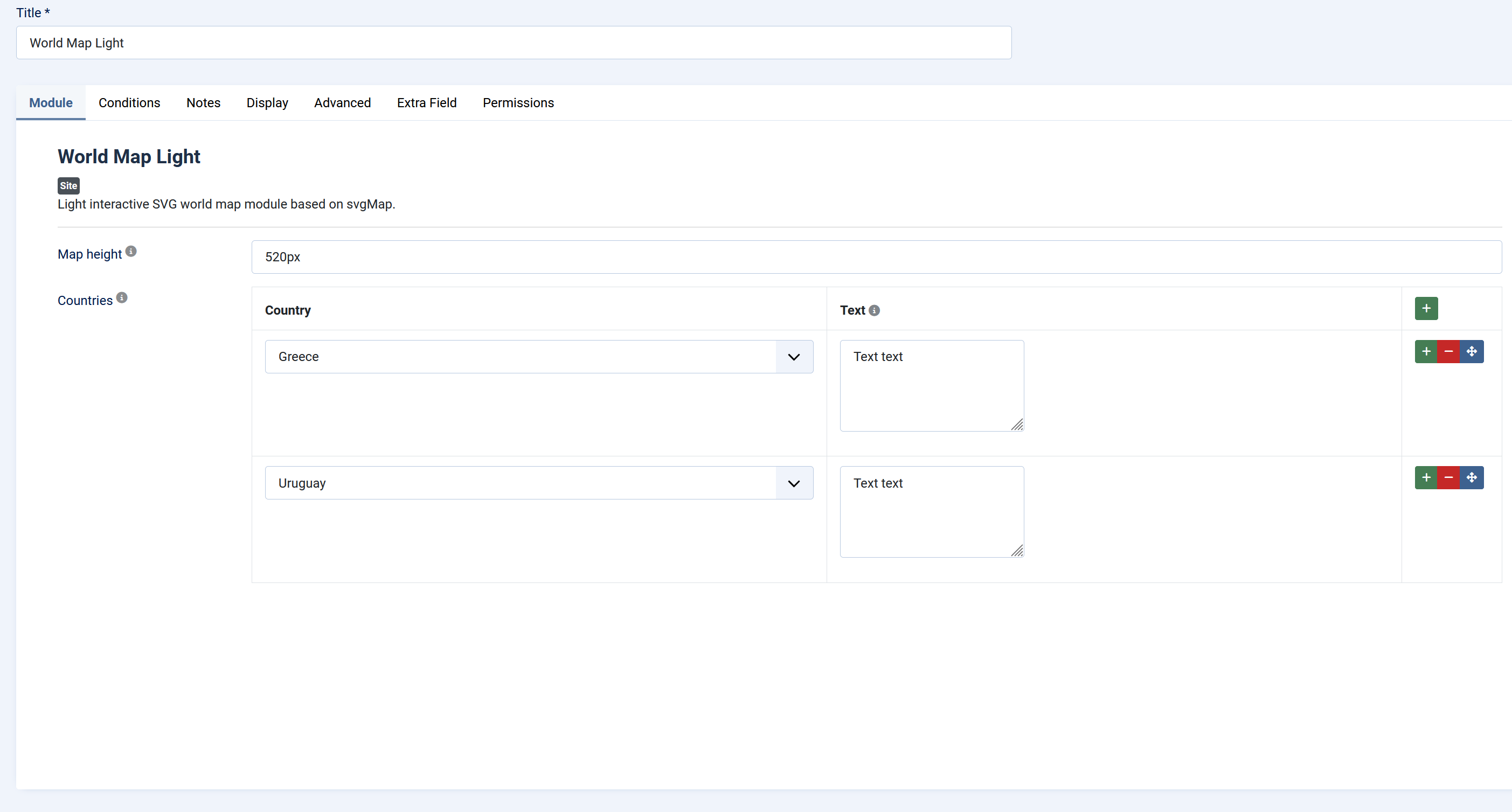Click resize grip of Greece text area
This screenshot has width=1512, height=812.
tap(1017, 425)
